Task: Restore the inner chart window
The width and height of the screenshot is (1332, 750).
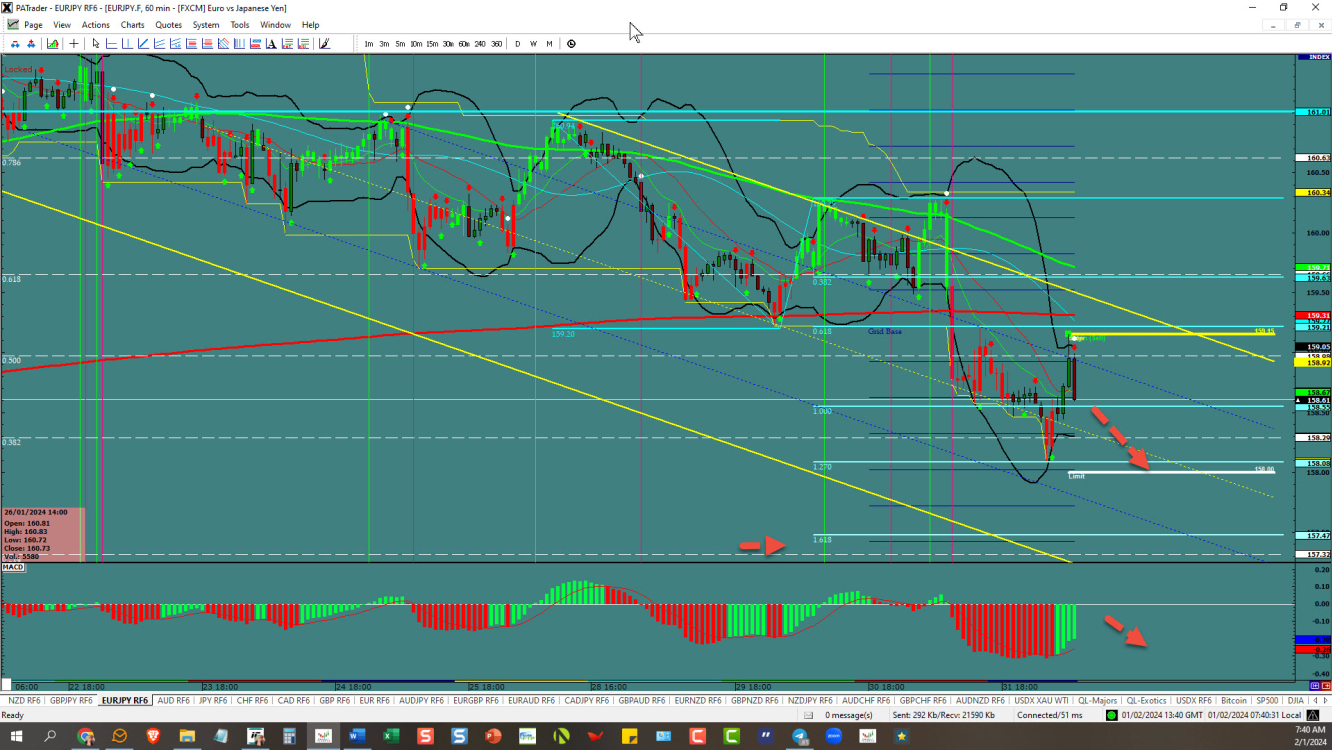Action: [1298, 25]
